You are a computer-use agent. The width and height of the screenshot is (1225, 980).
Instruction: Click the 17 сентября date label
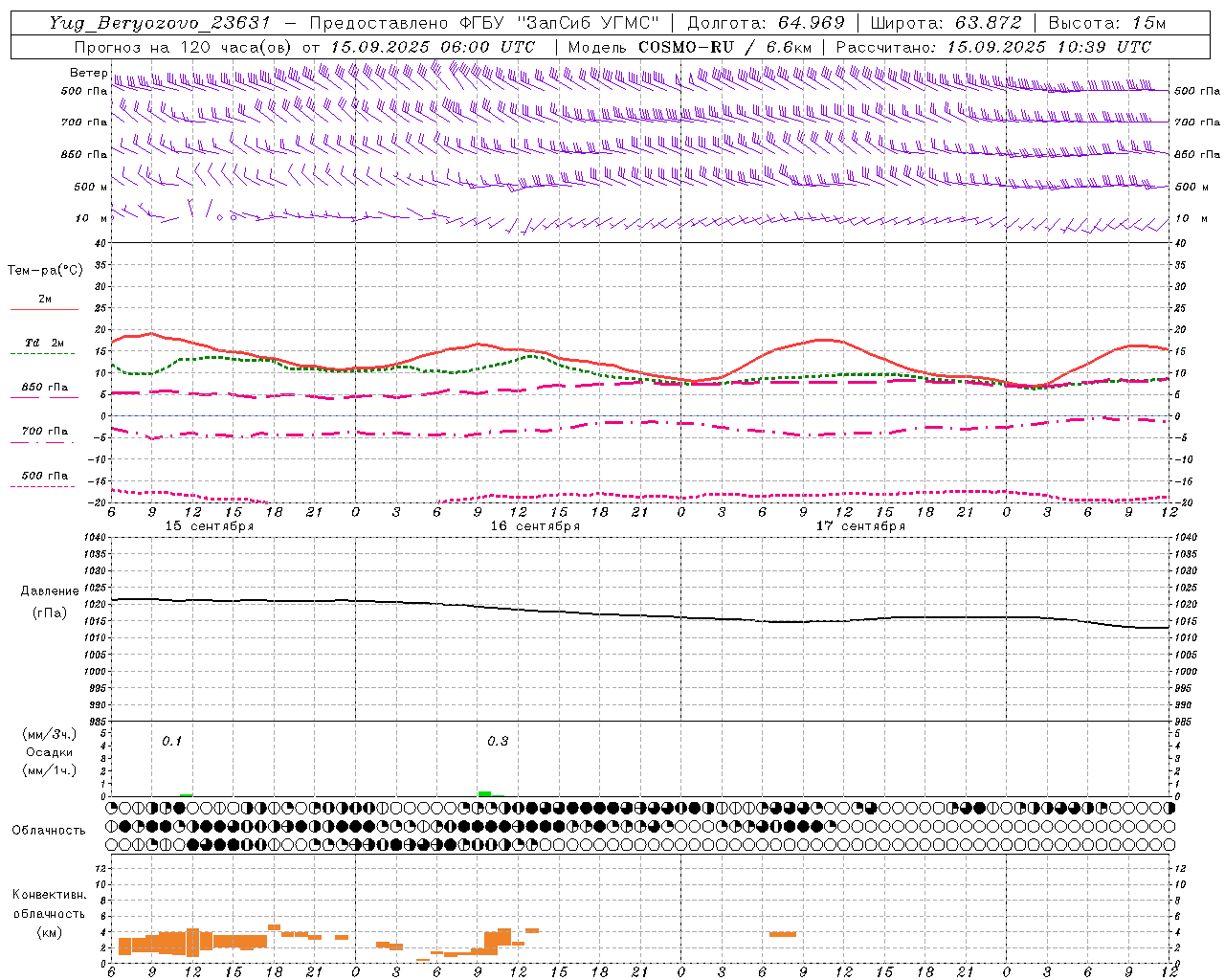(x=860, y=526)
